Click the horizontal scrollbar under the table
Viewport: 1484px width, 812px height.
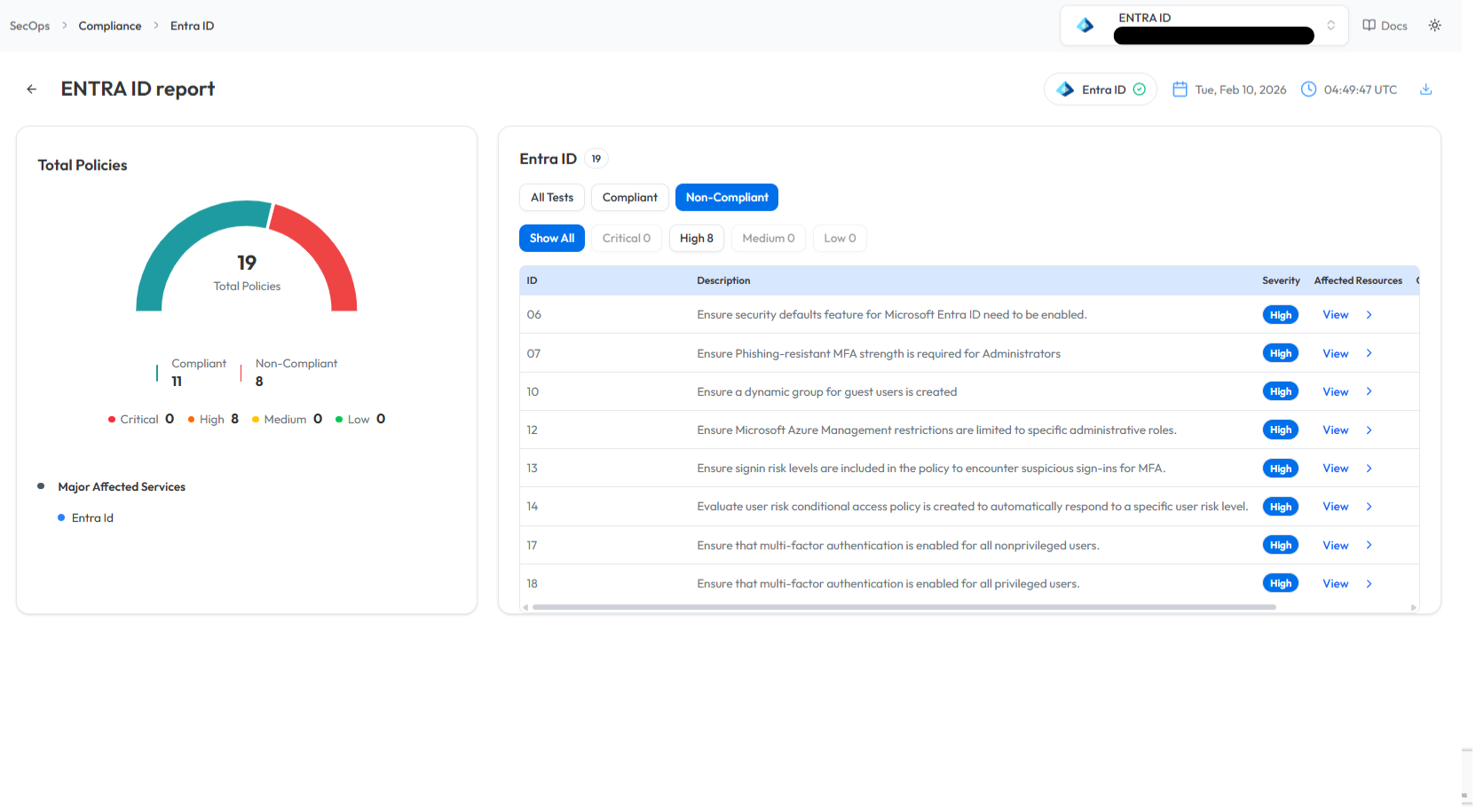(904, 608)
